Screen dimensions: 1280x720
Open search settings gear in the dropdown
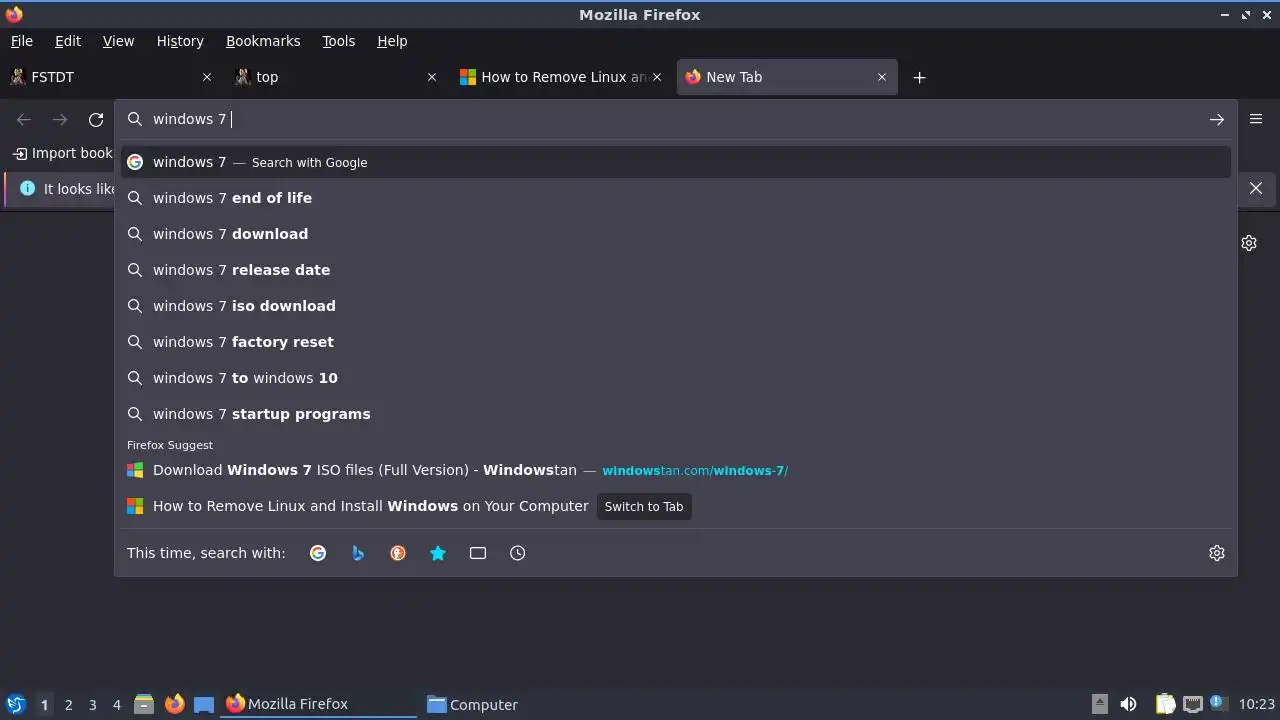tap(1217, 553)
